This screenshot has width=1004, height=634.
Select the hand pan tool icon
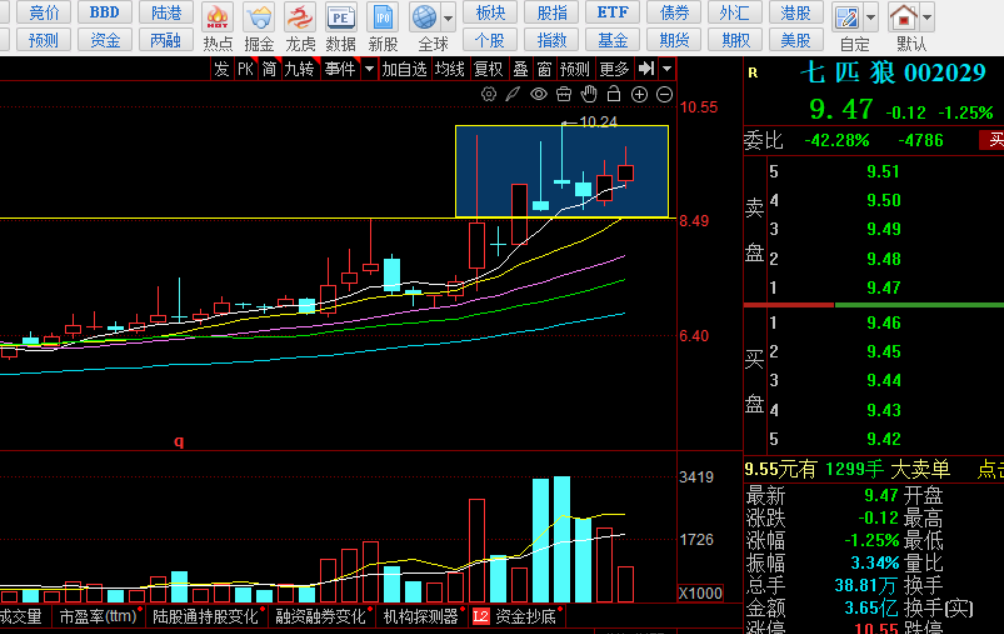tap(589, 95)
